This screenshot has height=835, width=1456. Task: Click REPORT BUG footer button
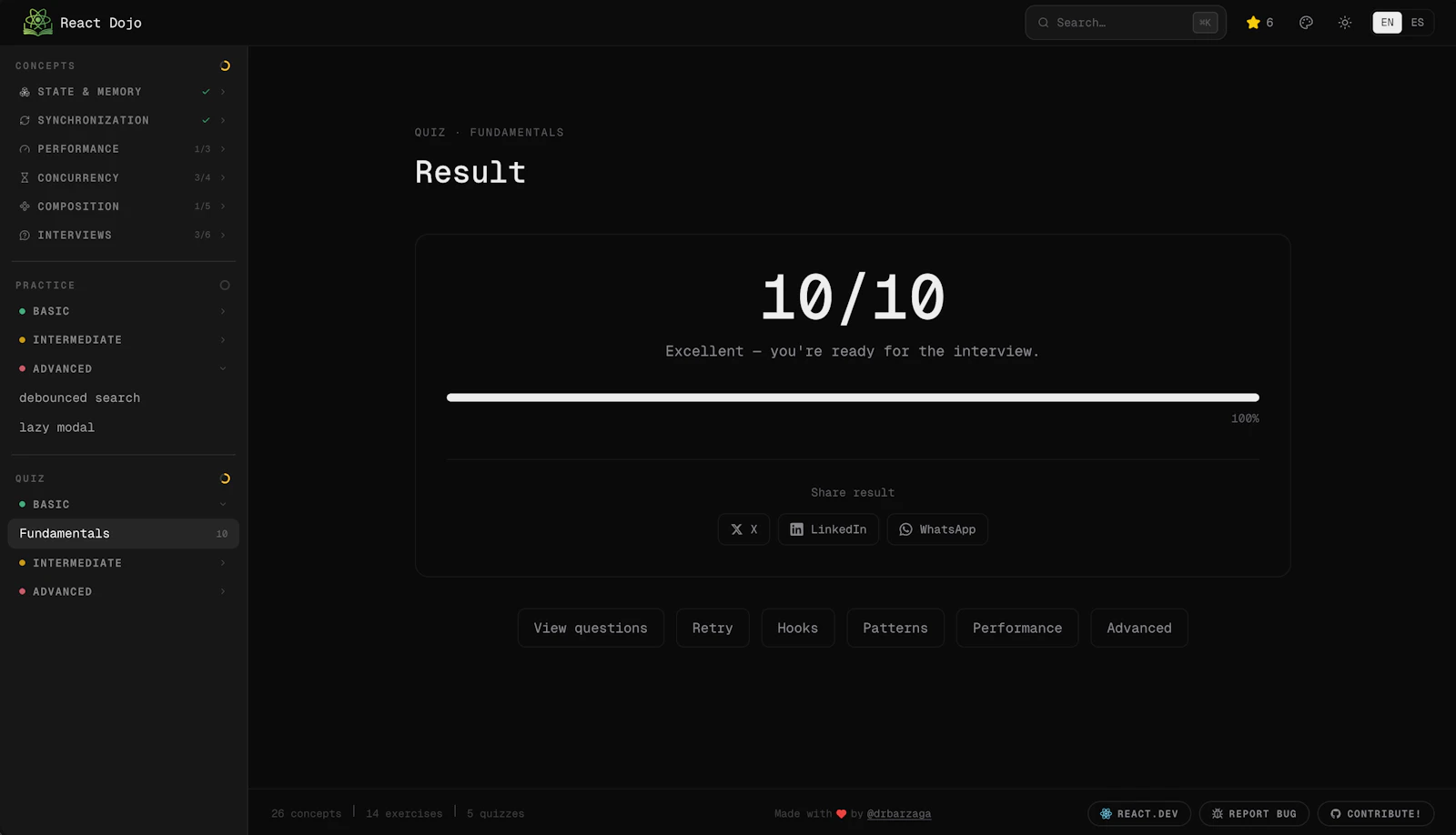pyautogui.click(x=1254, y=814)
